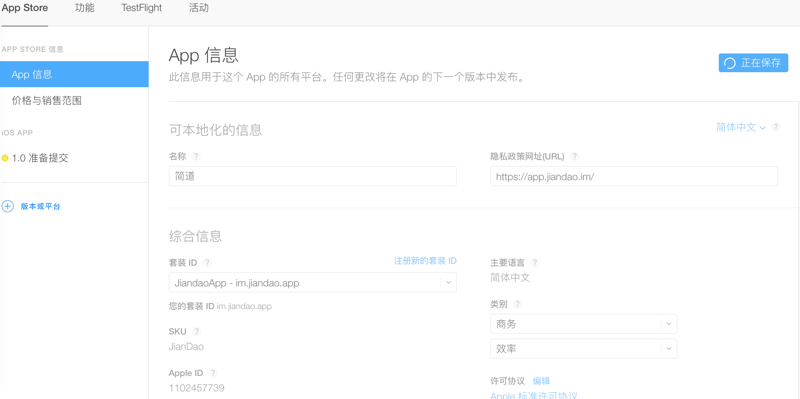The height and width of the screenshot is (399, 800).
Task: Switch to the 功能 tab
Action: (x=85, y=8)
